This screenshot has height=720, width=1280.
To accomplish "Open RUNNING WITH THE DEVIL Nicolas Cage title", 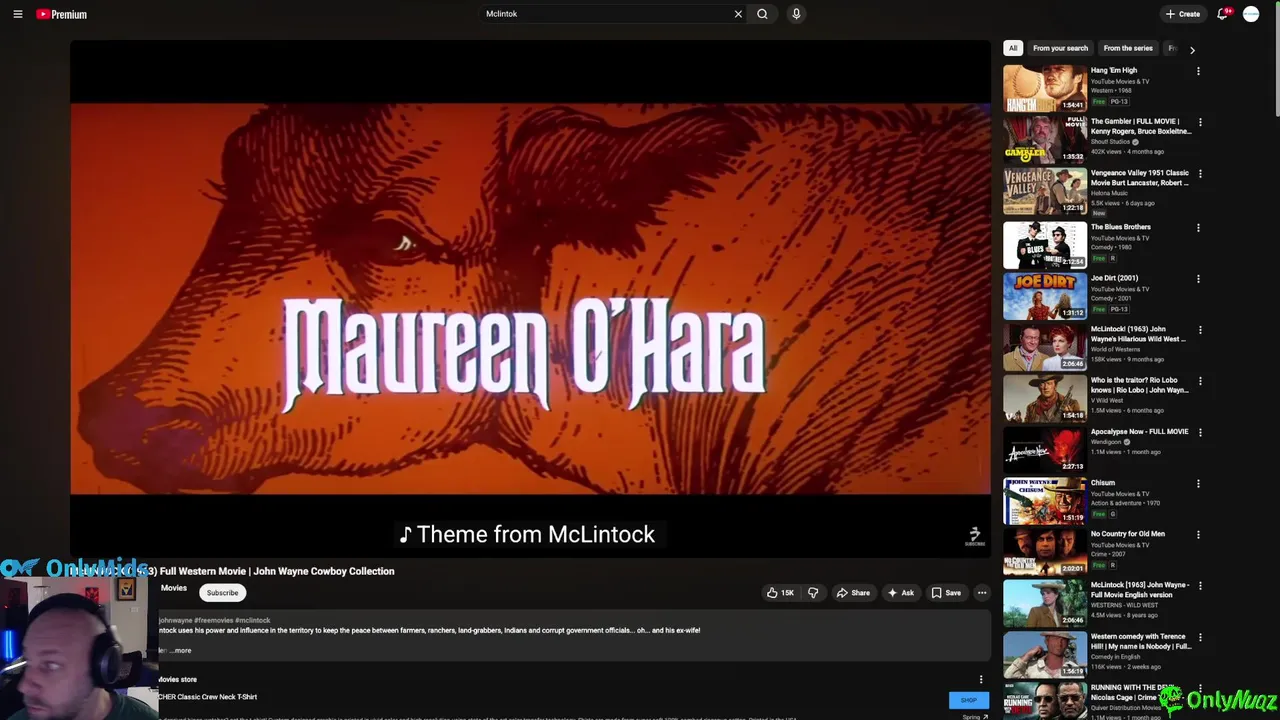I will [x=1140, y=693].
